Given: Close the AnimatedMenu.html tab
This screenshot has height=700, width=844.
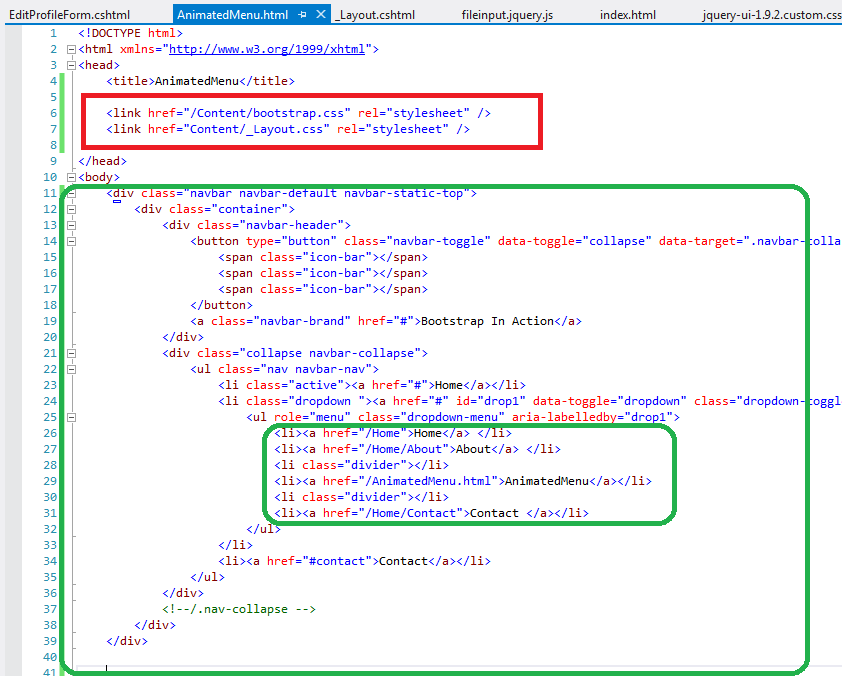Looking at the screenshot, I should tap(321, 14).
